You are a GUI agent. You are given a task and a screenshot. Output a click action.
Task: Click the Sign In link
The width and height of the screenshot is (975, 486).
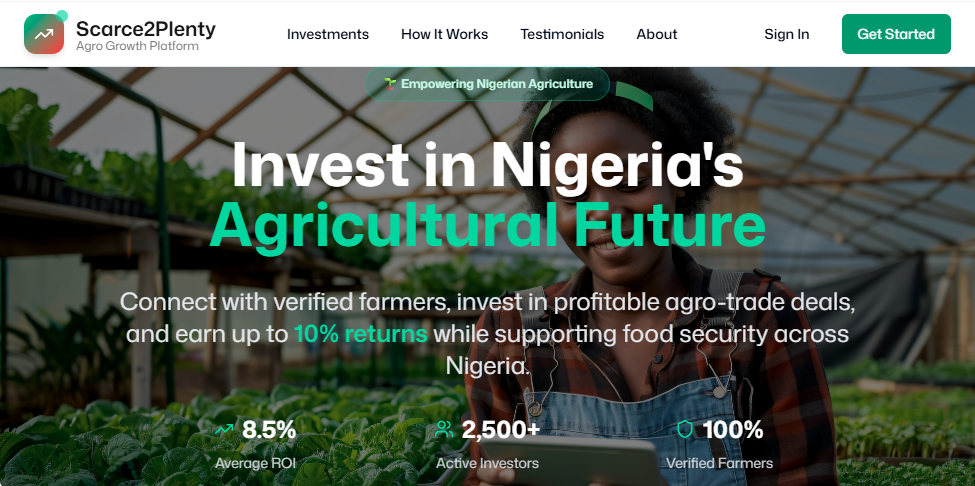786,34
